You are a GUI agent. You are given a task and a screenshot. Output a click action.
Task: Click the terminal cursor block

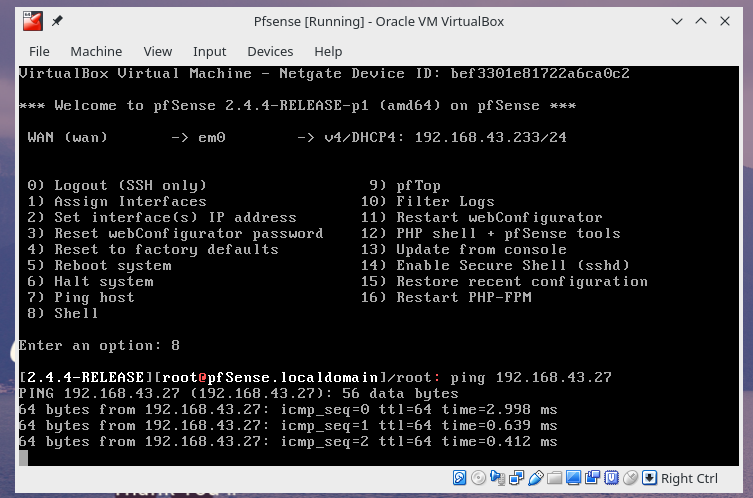(x=23, y=458)
